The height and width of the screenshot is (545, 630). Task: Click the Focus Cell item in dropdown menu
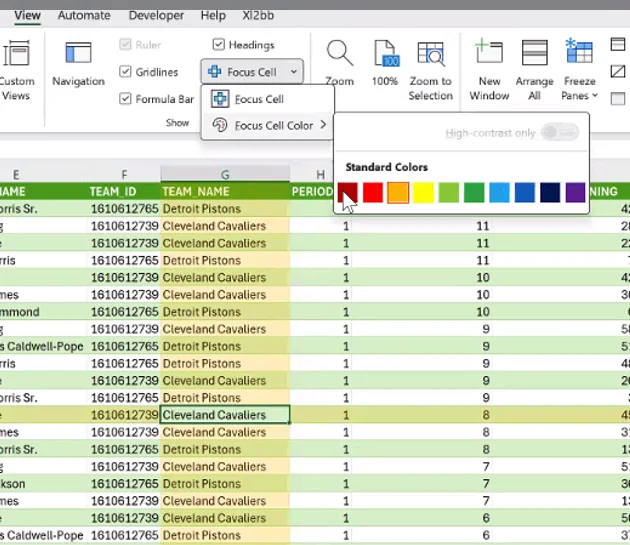pos(267,99)
